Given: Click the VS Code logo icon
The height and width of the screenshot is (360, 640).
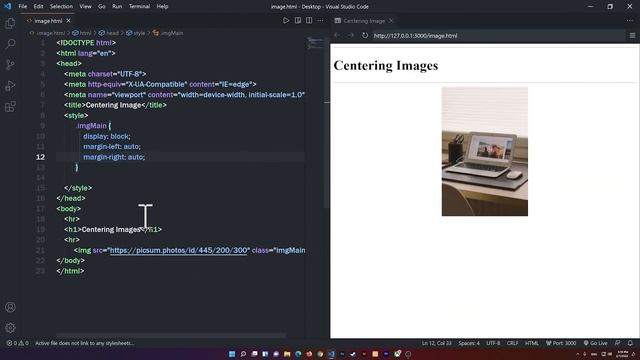Looking at the screenshot, I should (x=7, y=6).
